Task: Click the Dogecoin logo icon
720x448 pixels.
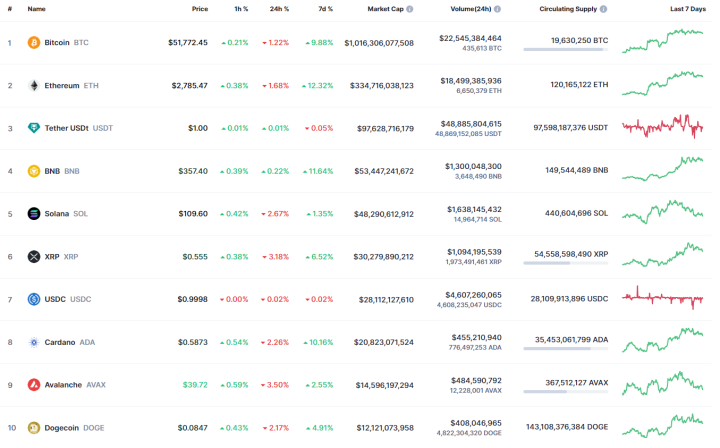Action: coord(34,428)
